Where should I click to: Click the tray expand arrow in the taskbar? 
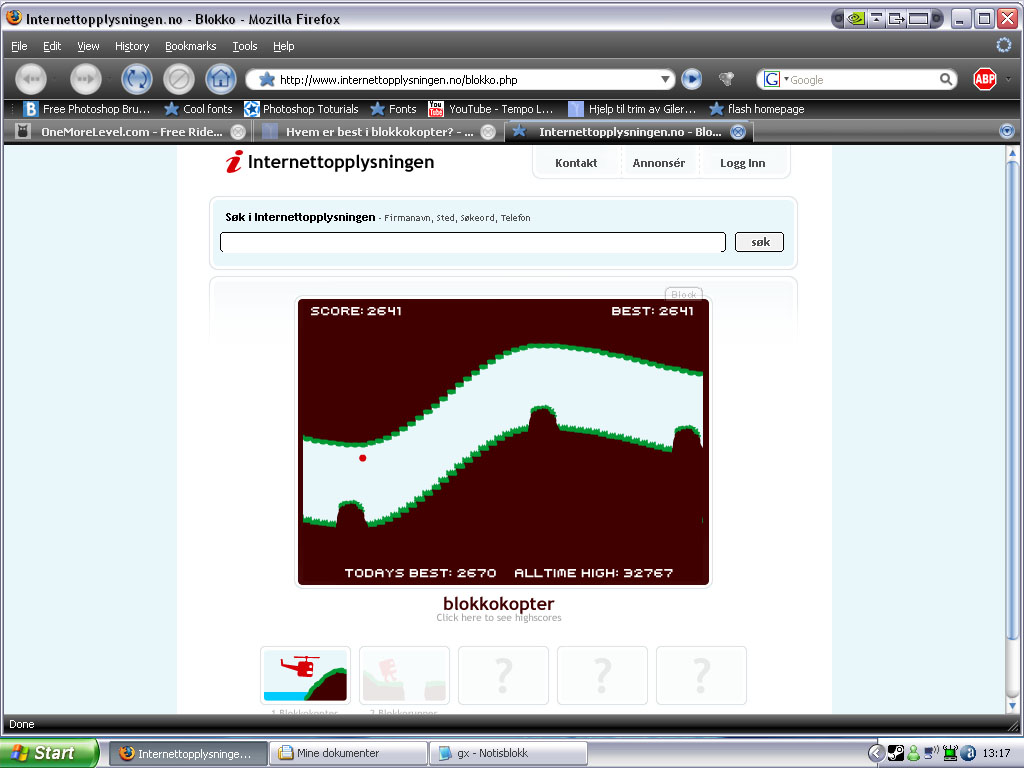876,753
